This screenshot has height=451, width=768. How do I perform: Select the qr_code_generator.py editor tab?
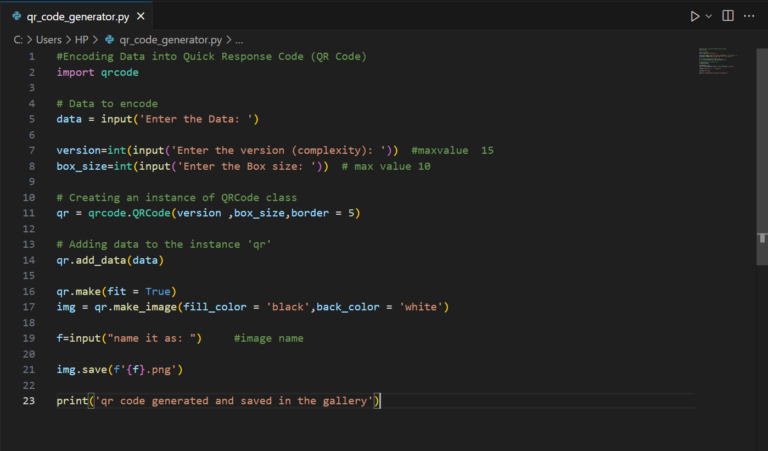(x=78, y=16)
